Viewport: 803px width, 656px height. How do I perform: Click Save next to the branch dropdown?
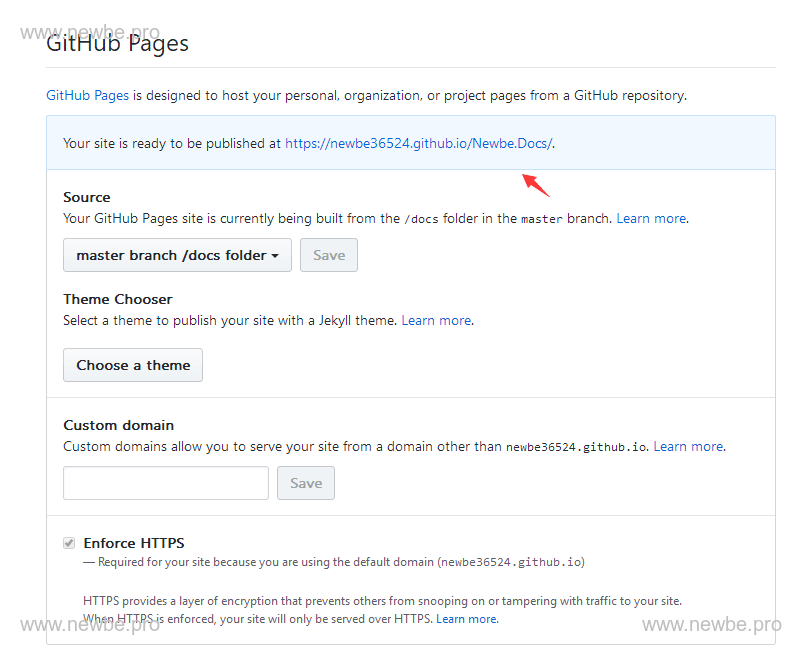point(329,255)
